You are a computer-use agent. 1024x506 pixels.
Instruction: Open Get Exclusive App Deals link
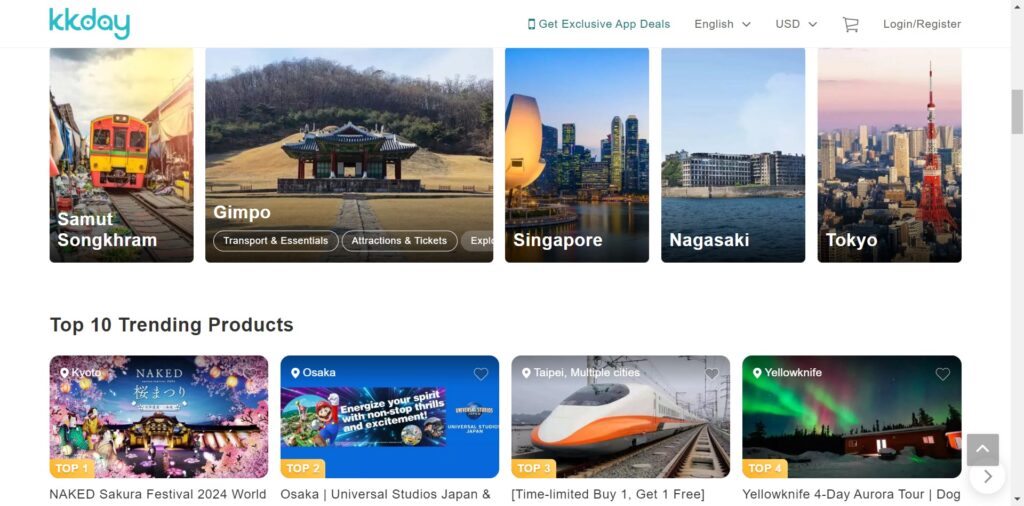click(599, 24)
